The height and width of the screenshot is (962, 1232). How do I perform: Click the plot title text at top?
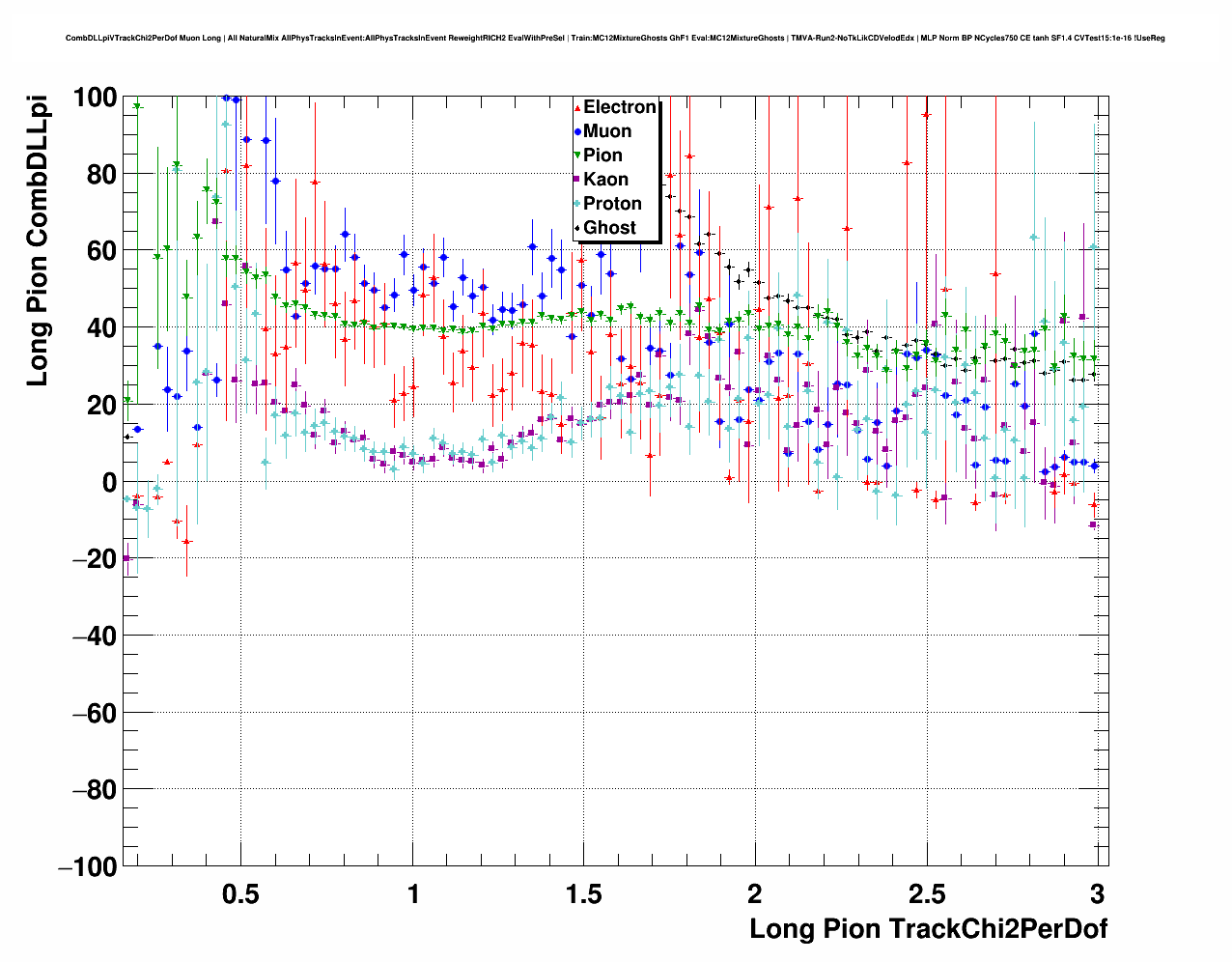coord(615,39)
